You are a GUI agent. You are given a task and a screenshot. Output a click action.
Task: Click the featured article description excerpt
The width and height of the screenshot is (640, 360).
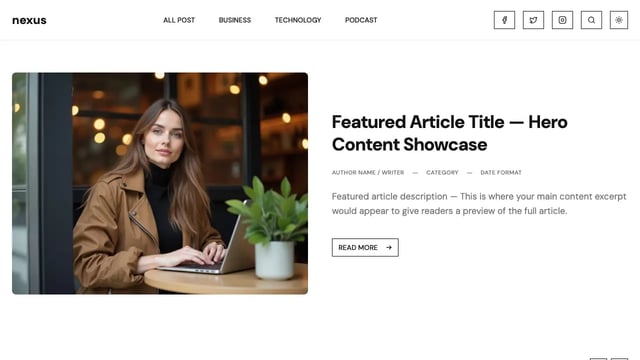(x=479, y=204)
